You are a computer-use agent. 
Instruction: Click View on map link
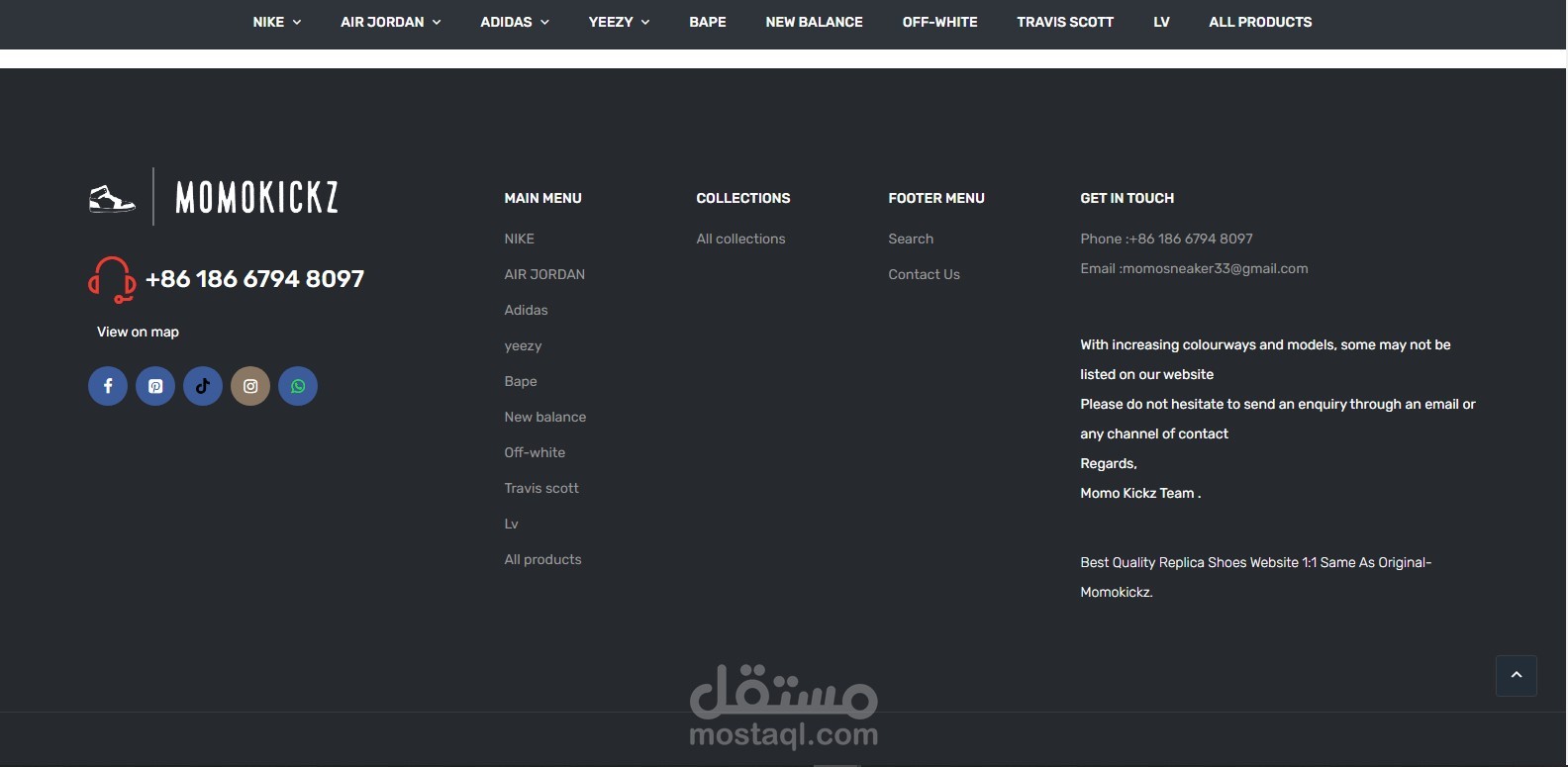[138, 332]
